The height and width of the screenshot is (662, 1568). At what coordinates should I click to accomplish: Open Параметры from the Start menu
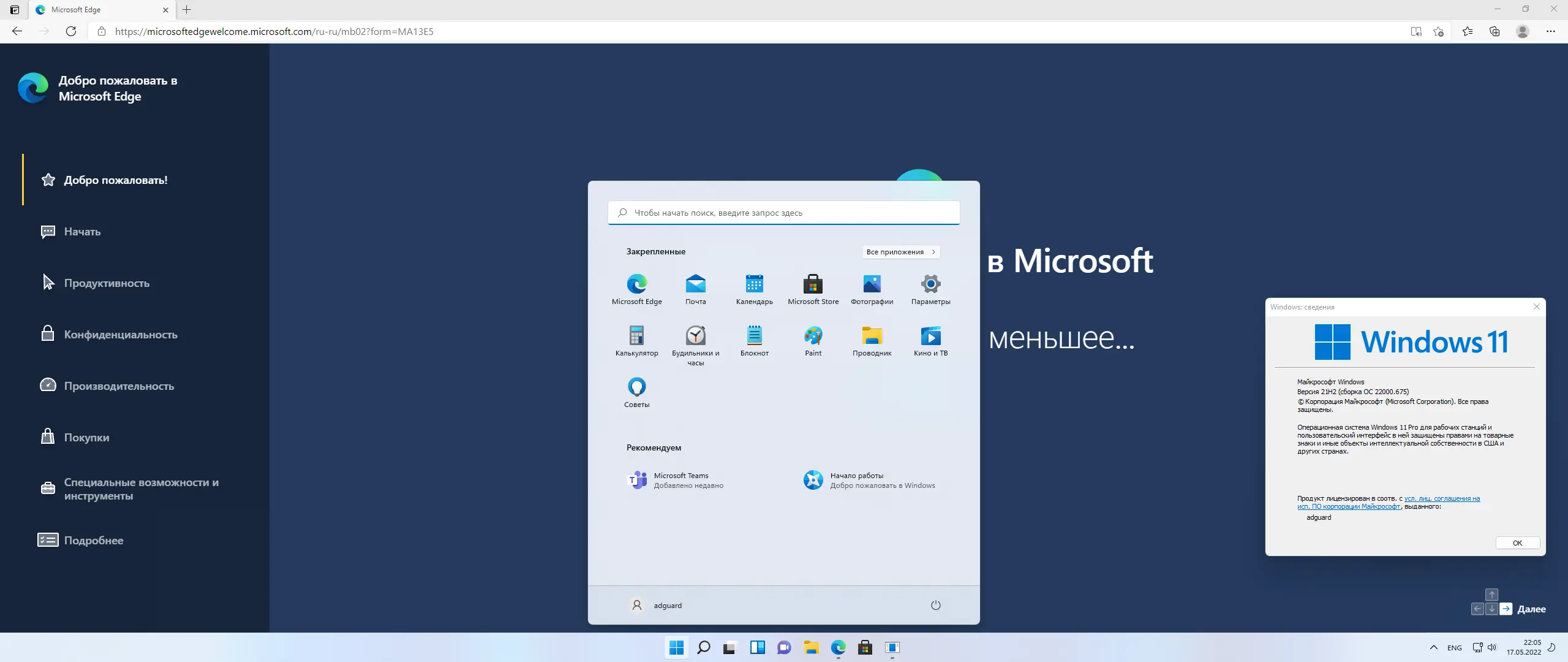click(930, 285)
